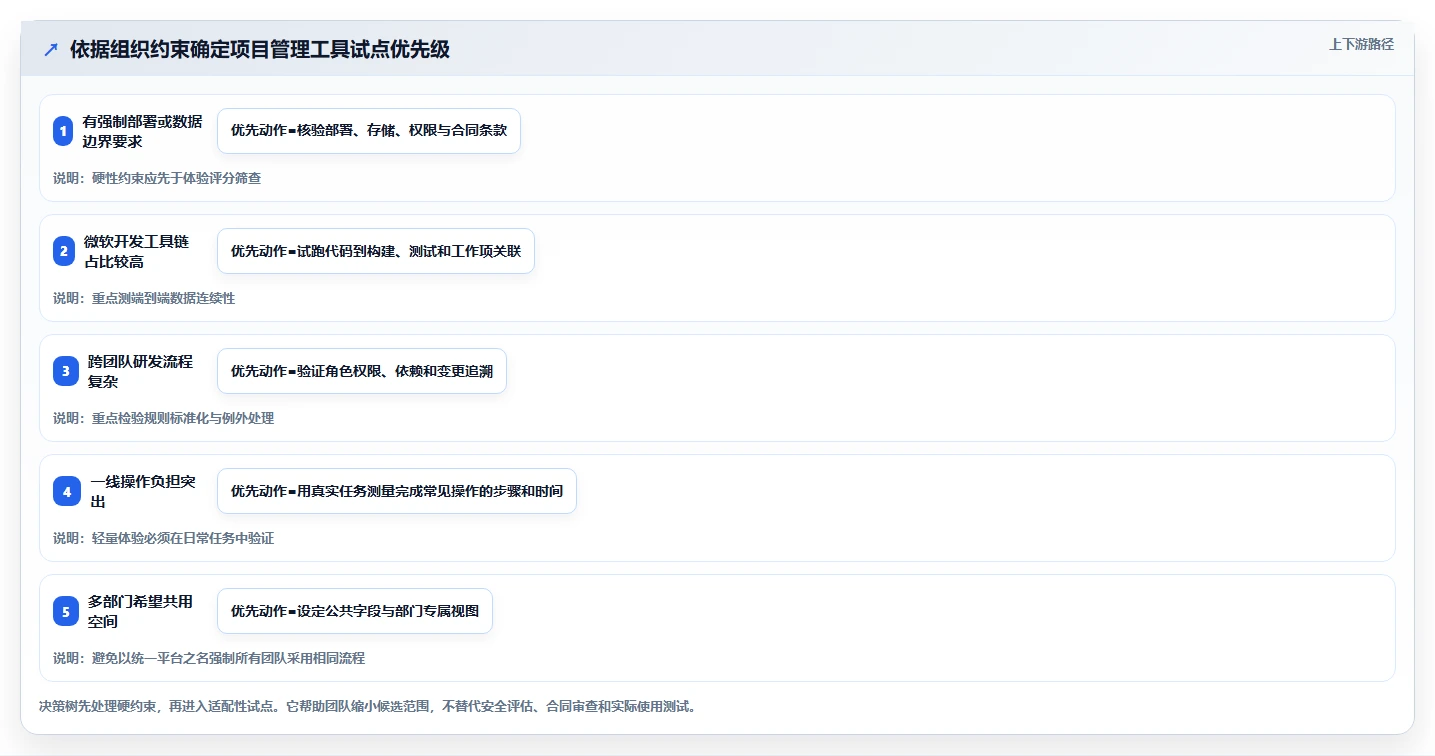
Task: Click action 设定公共字段与部门专属视图
Action: click(355, 611)
